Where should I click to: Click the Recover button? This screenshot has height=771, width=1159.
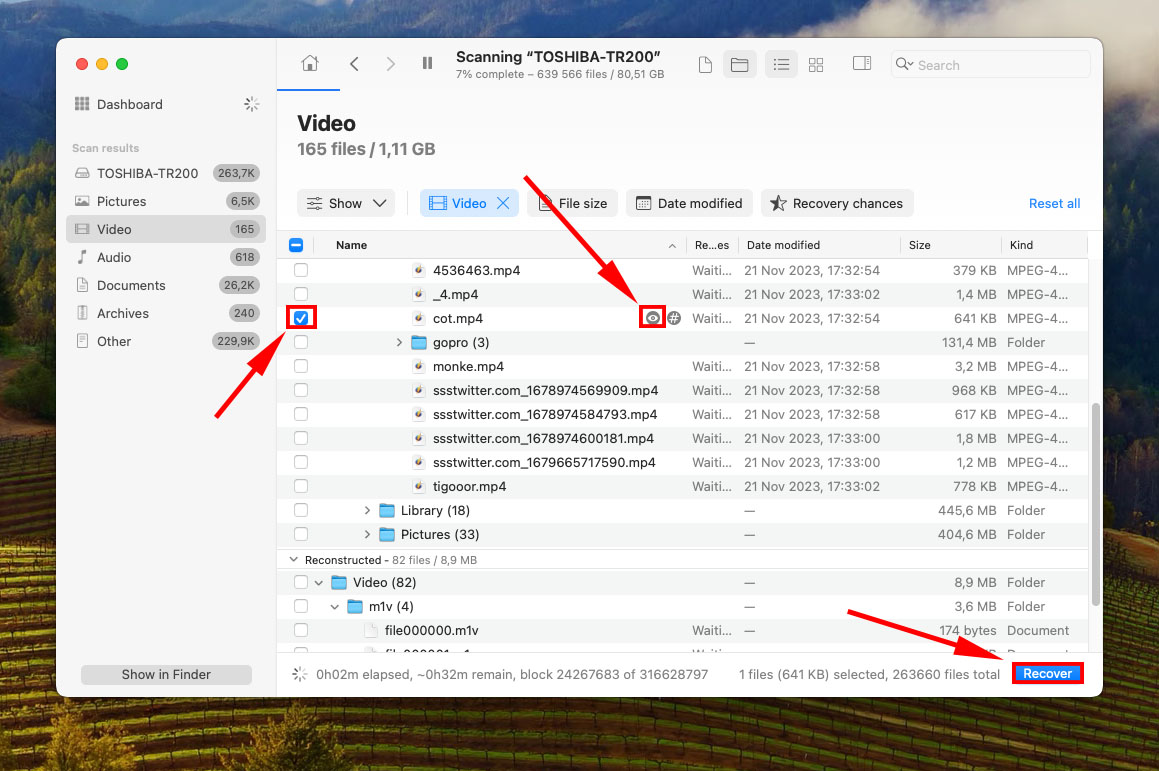click(1047, 673)
